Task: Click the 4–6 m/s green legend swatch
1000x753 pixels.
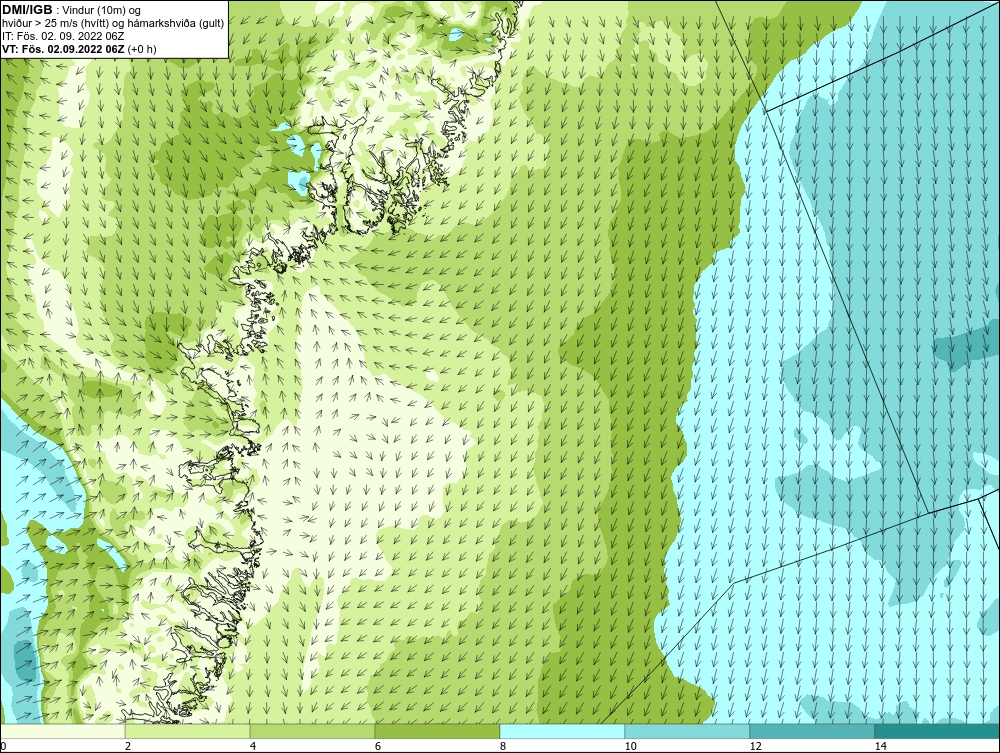Action: [x=312, y=731]
